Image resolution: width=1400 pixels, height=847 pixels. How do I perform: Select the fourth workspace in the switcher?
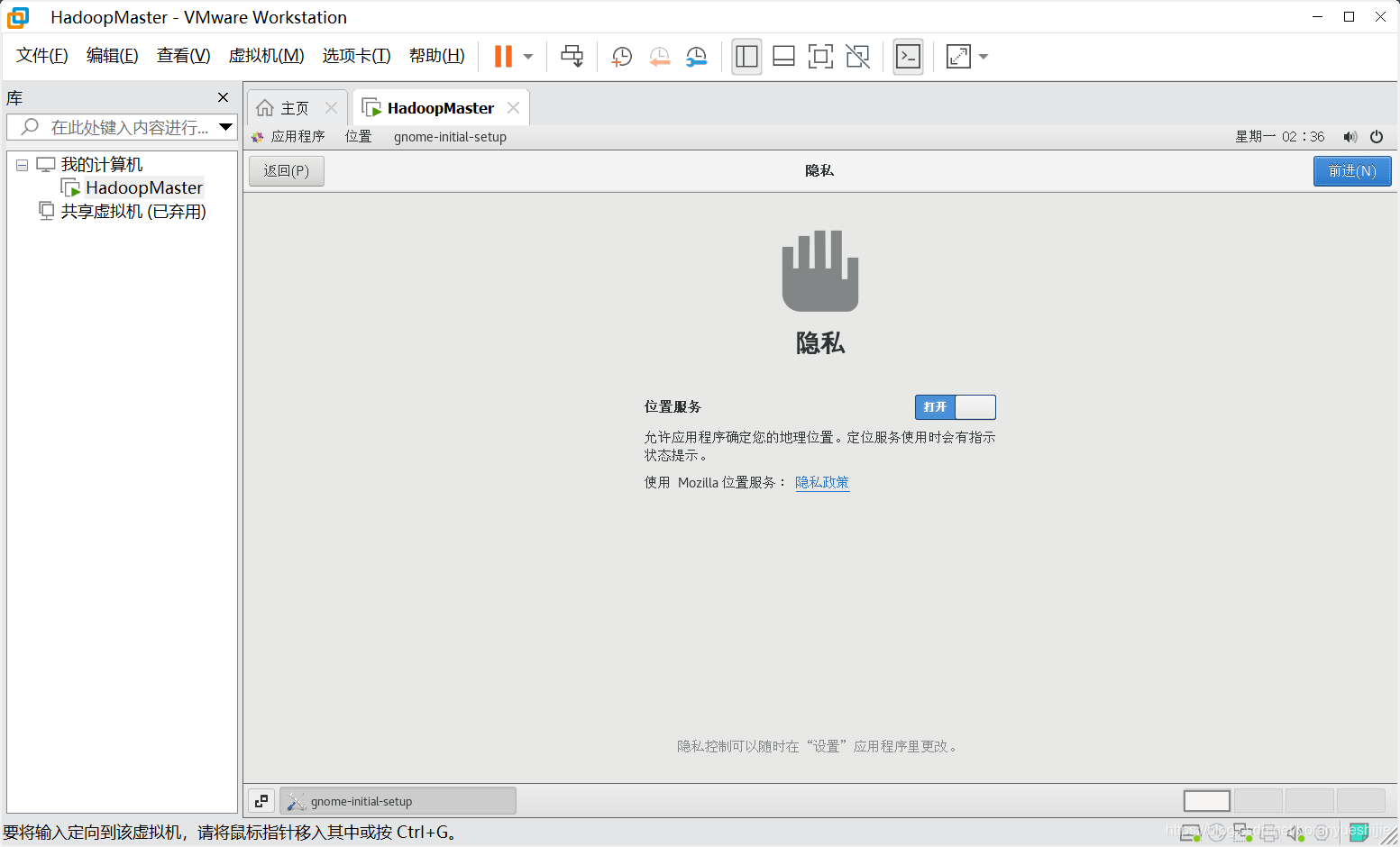click(x=1361, y=801)
